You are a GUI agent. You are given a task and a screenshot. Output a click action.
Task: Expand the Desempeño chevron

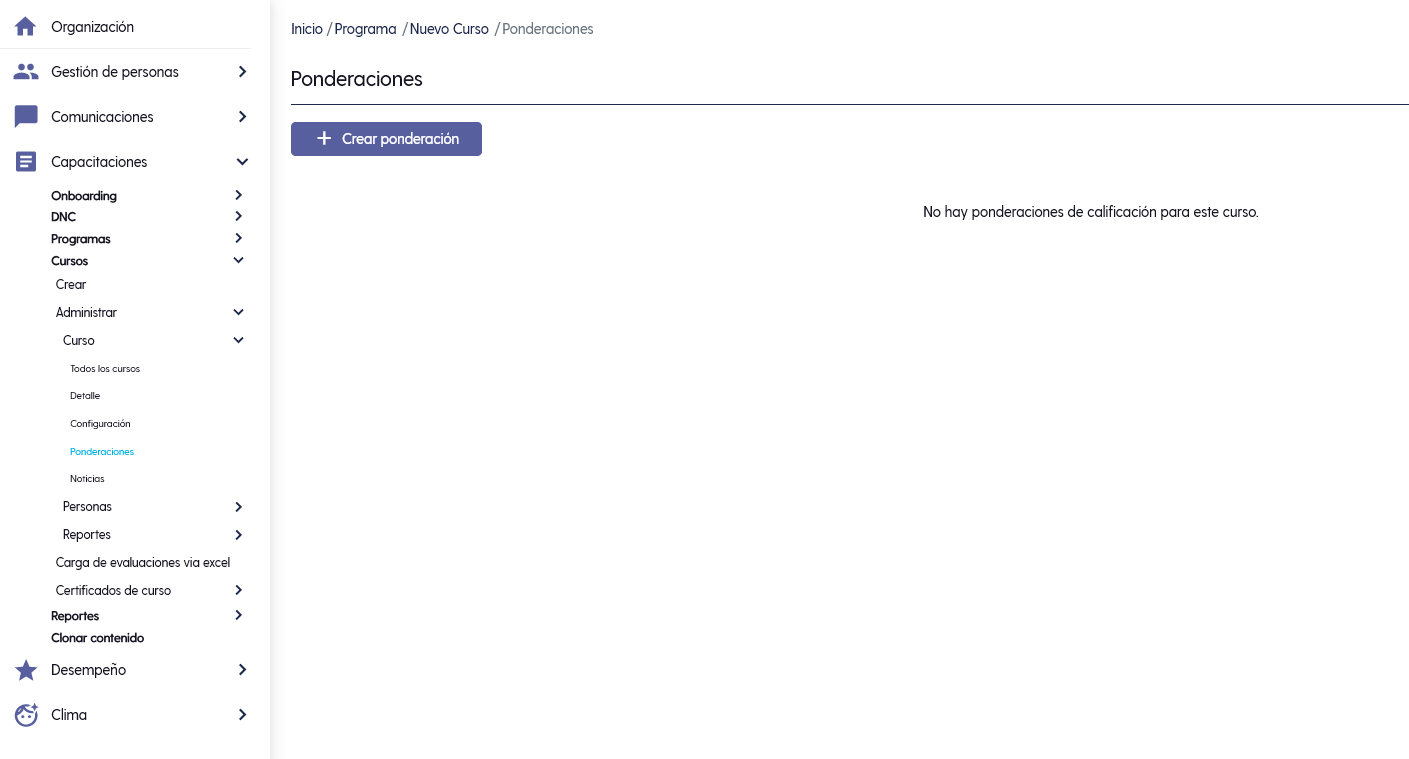(x=242, y=670)
